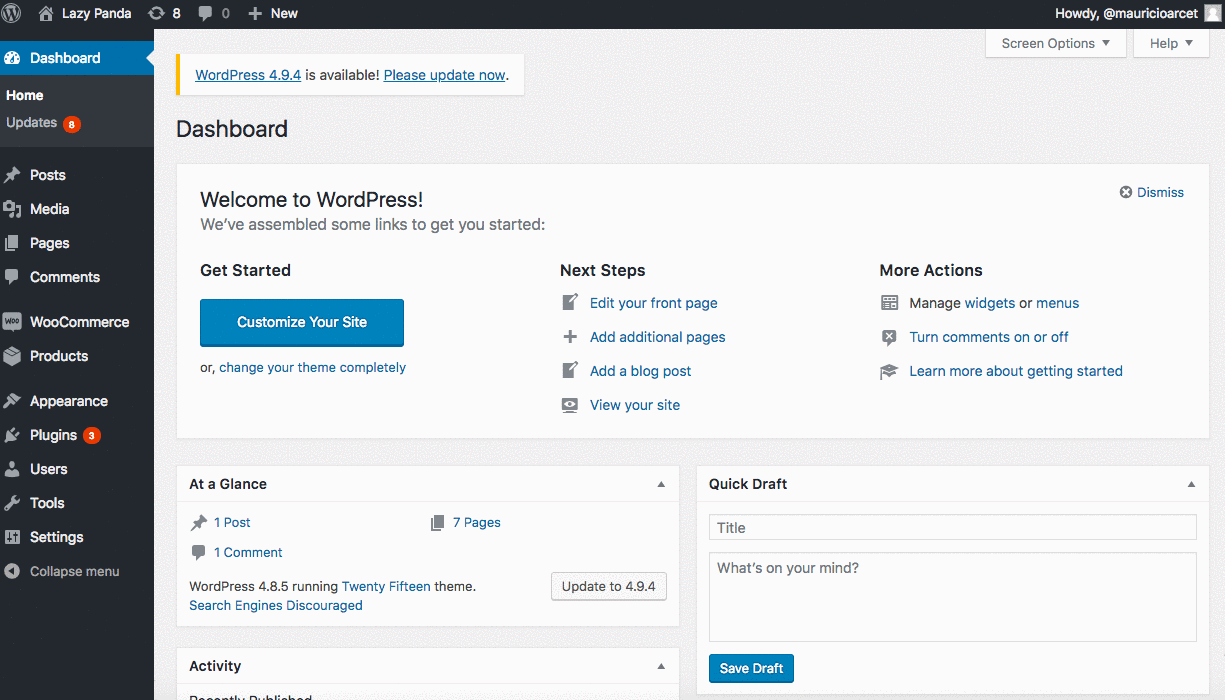Image resolution: width=1225 pixels, height=700 pixels.
Task: Click the WordPress logo in admin bar
Action: (x=12, y=13)
